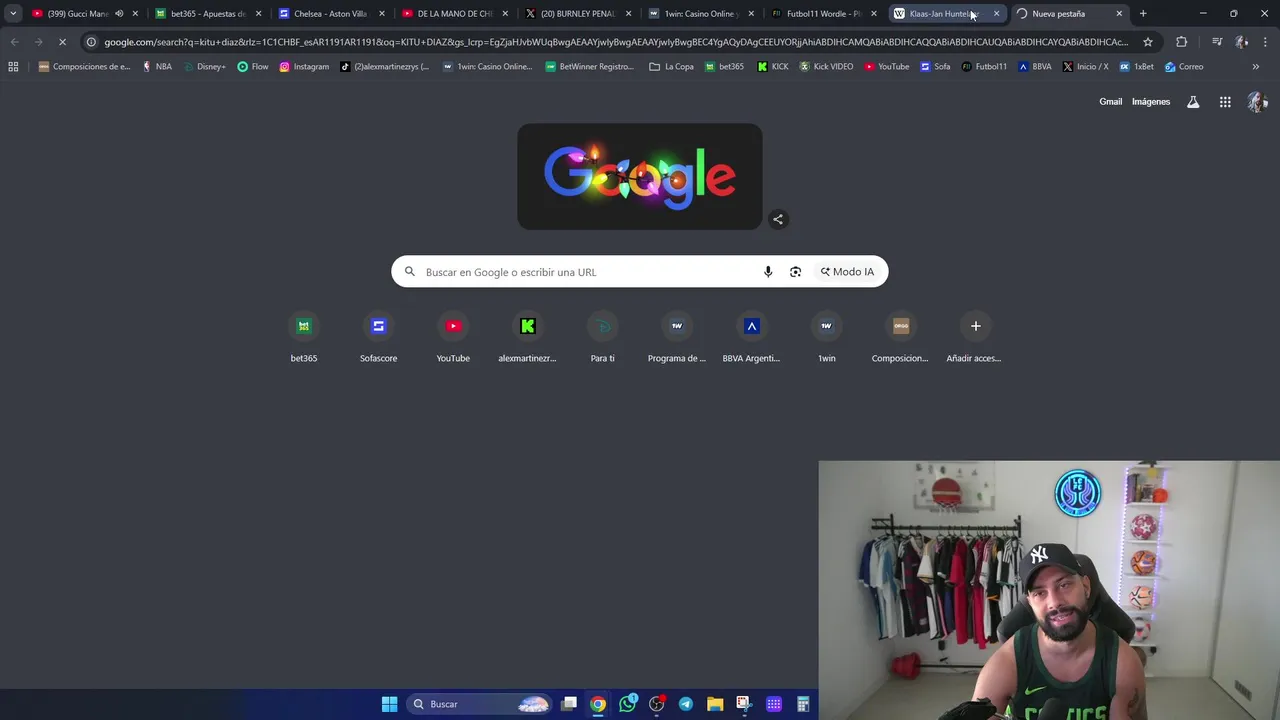Open the Sofascore shortcut tile
The image size is (1280, 720).
pos(378,338)
